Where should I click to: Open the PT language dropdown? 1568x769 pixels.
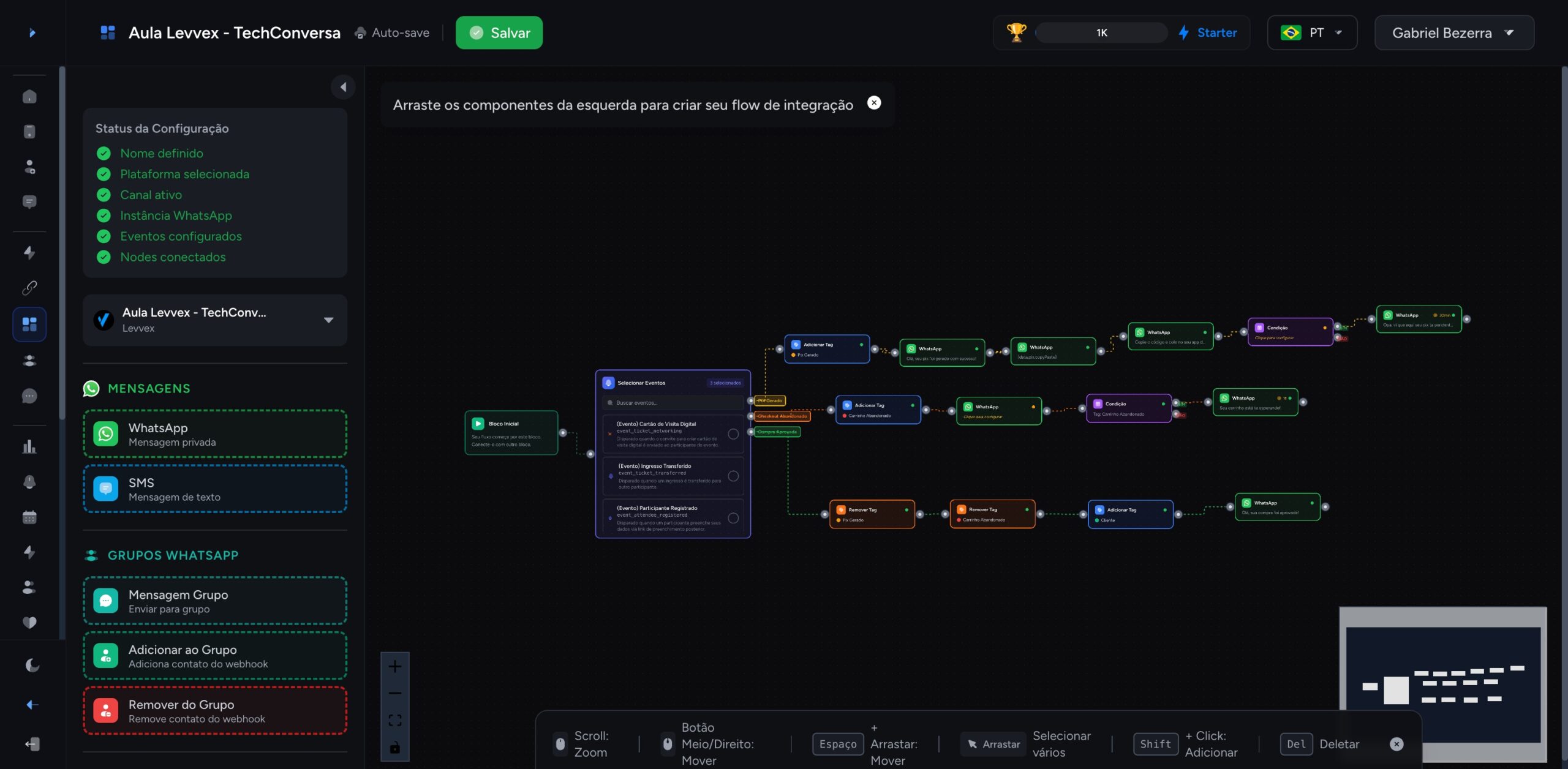point(1312,32)
